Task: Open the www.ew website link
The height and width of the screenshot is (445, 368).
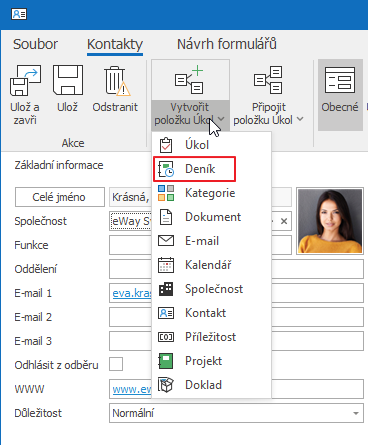Action: [x=132, y=389]
